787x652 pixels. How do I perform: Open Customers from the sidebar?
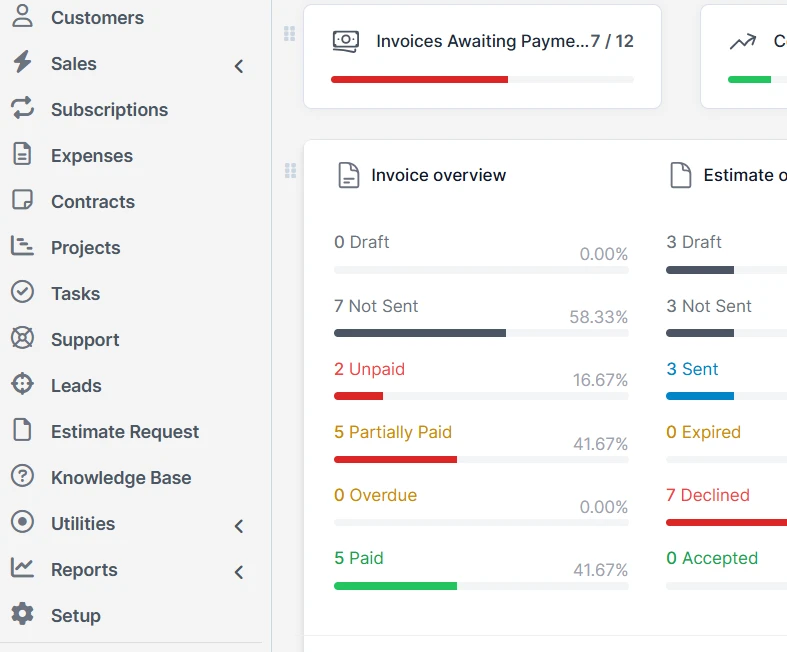click(97, 18)
